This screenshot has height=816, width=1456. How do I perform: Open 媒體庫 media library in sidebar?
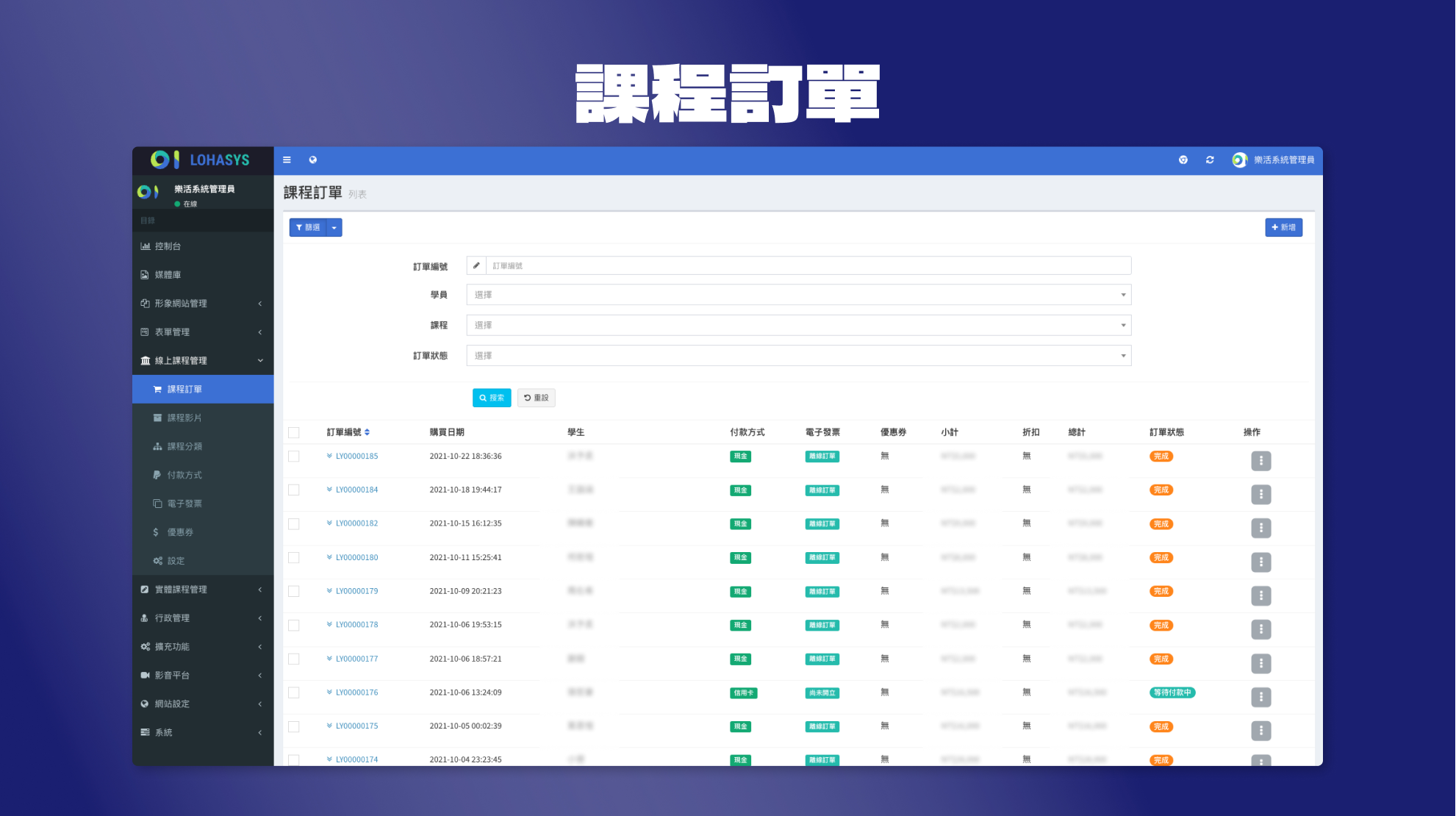click(168, 275)
